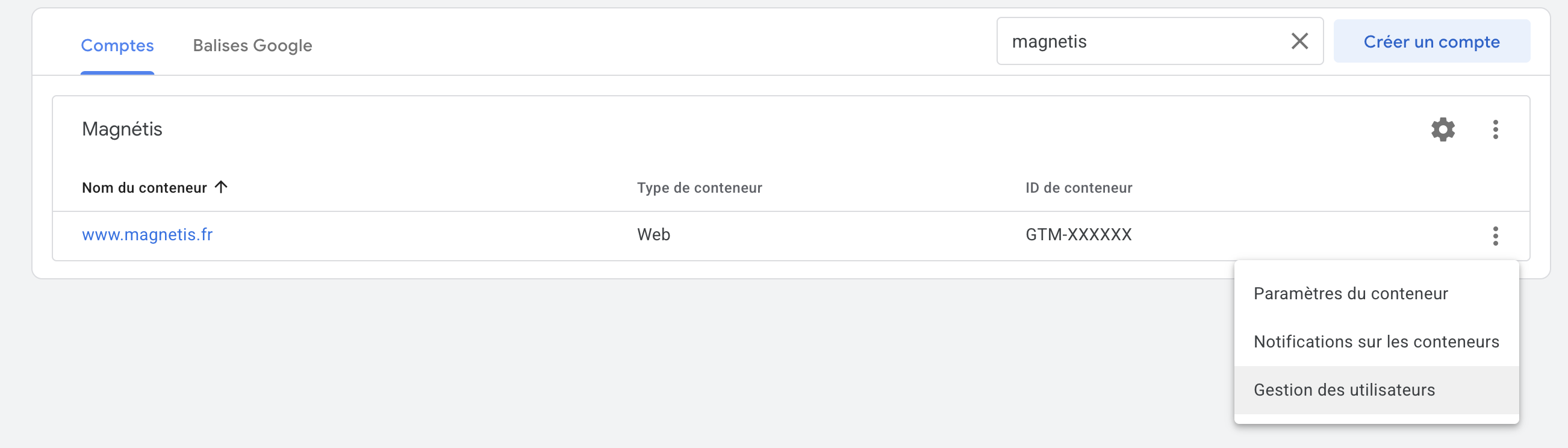1568x448 pixels.
Task: Focus the account search input field
Action: pyautogui.click(x=1138, y=42)
